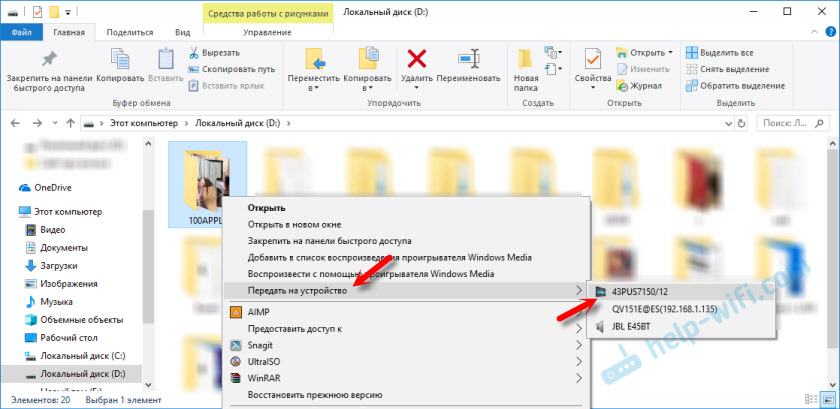
Task: Open Quick Access Toolbar customize dropdown
Action: point(68,12)
